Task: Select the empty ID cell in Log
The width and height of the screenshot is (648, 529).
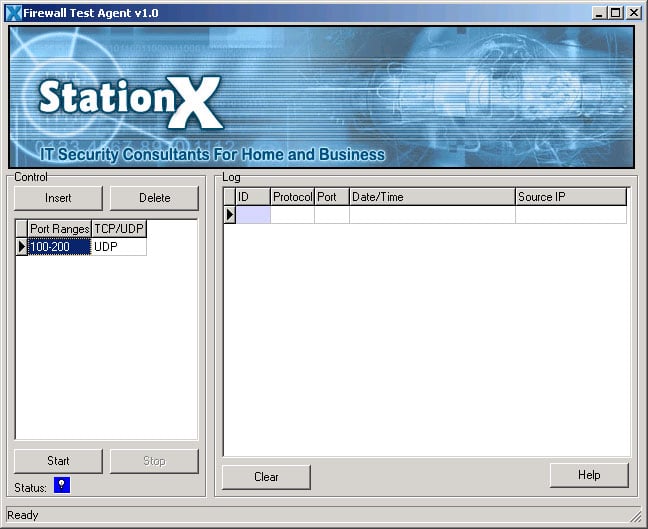Action: (x=253, y=215)
